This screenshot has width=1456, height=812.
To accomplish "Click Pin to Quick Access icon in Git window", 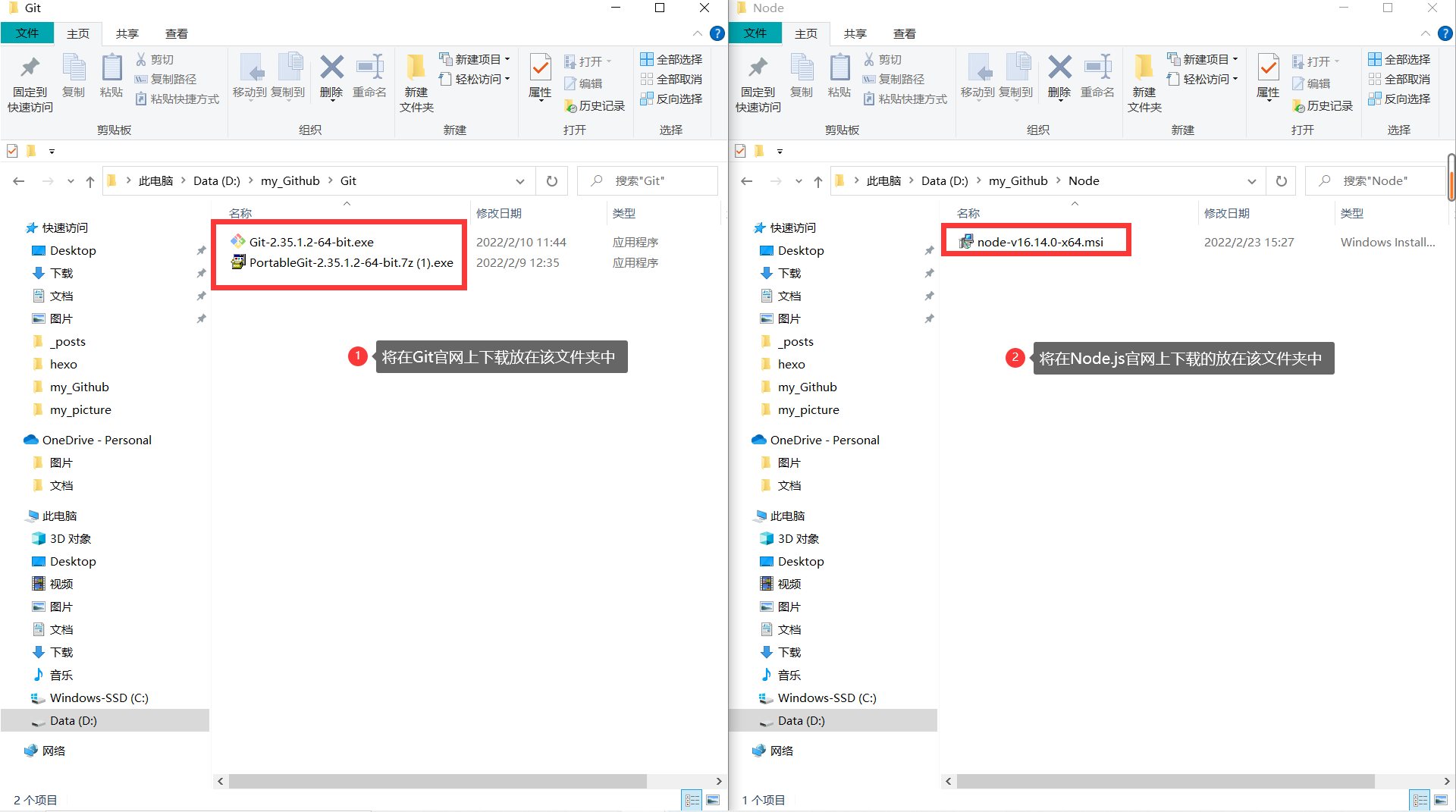I will (x=30, y=68).
